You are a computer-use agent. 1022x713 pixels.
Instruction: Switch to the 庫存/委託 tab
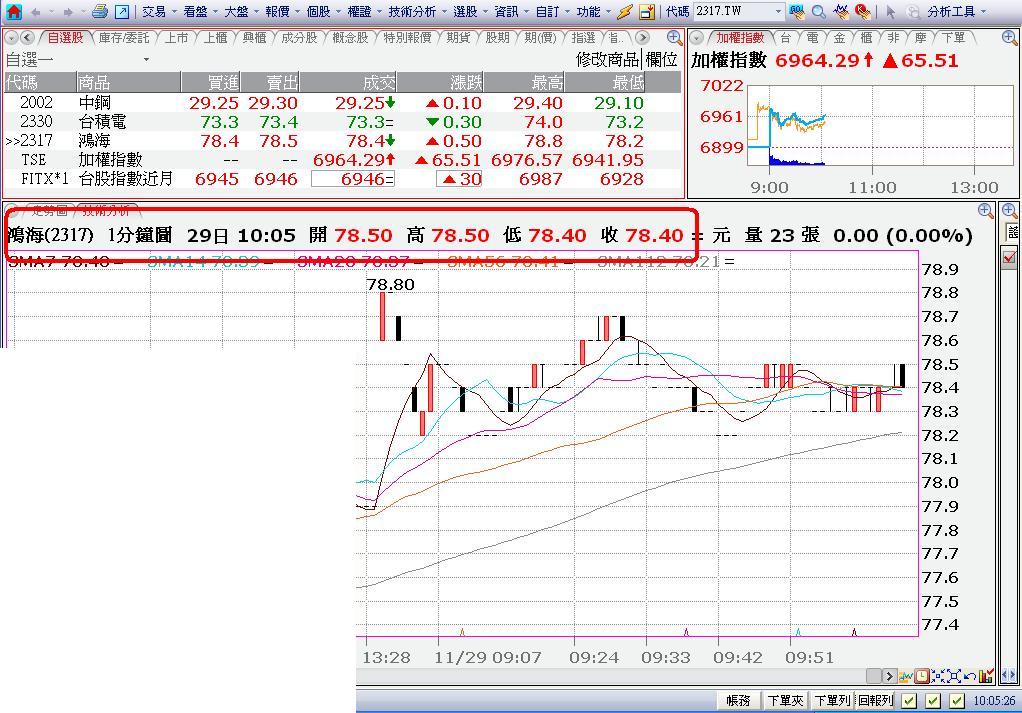[124, 38]
